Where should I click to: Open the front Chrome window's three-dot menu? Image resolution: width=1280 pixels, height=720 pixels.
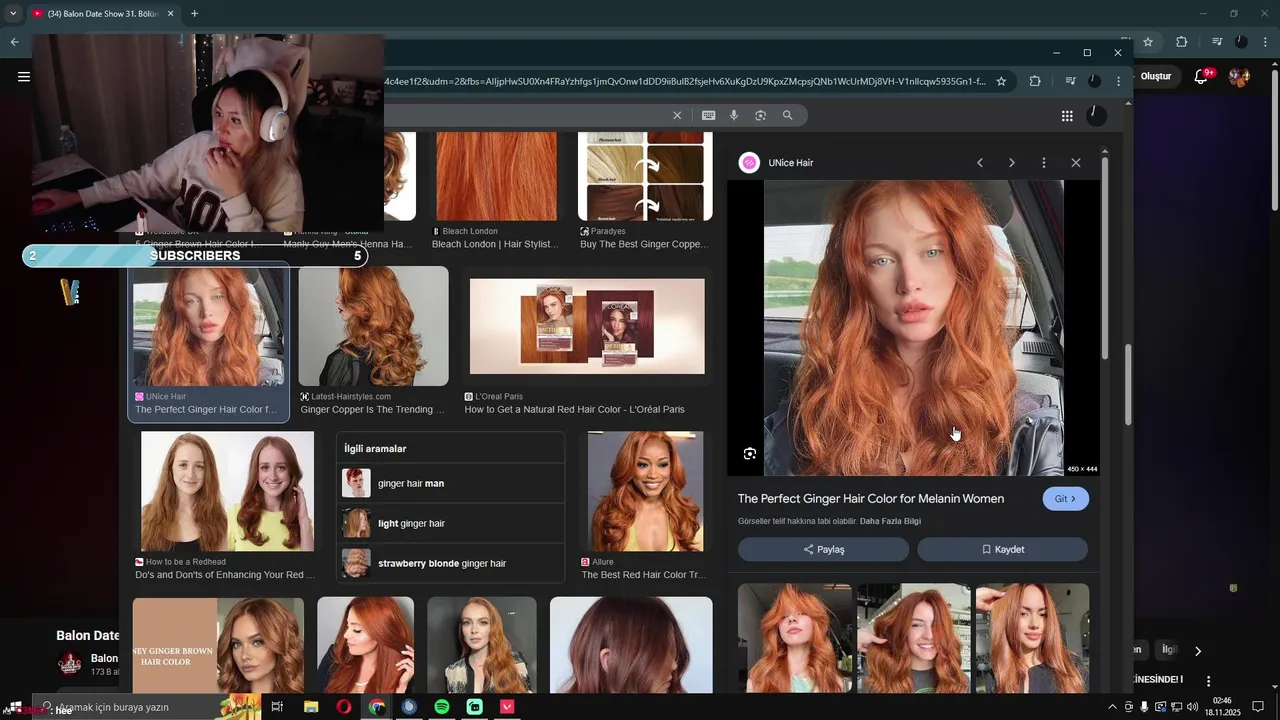tap(1119, 81)
